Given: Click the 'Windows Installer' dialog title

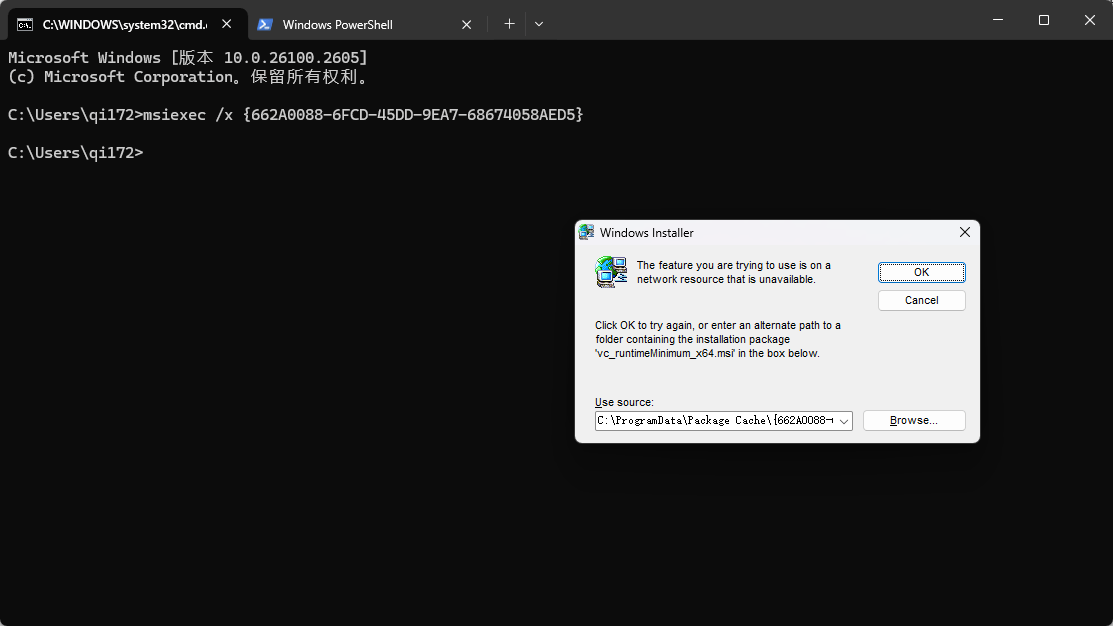Looking at the screenshot, I should point(647,233).
